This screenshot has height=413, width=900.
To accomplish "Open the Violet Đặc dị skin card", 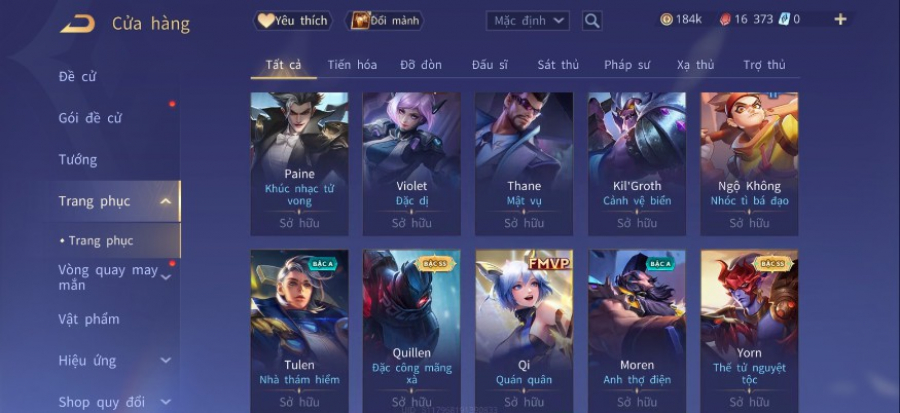I will (x=412, y=163).
